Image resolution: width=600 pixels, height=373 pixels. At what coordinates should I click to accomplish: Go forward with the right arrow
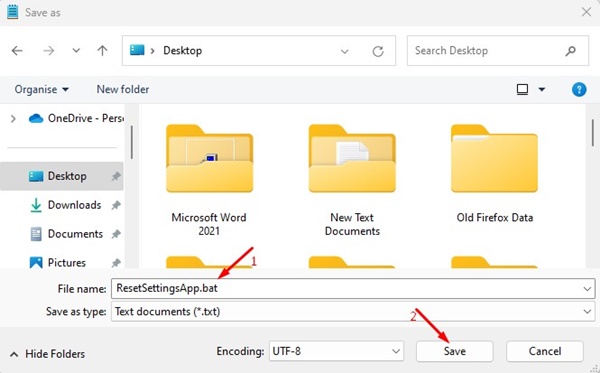coord(49,50)
